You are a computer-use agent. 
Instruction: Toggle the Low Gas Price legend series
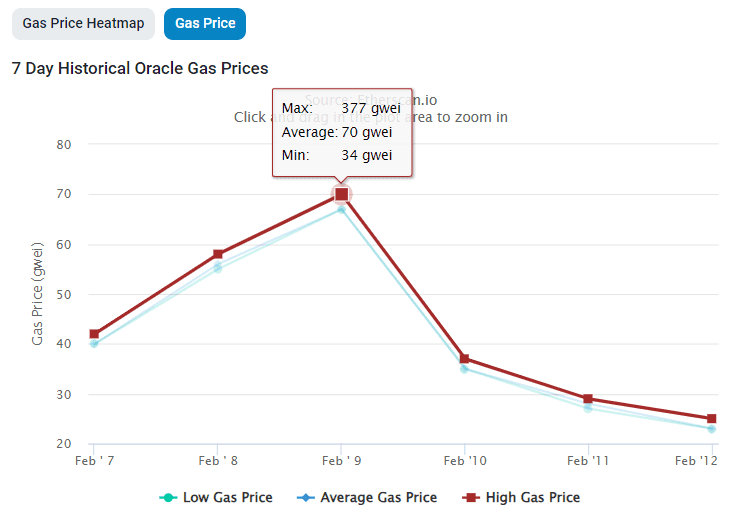[227, 497]
